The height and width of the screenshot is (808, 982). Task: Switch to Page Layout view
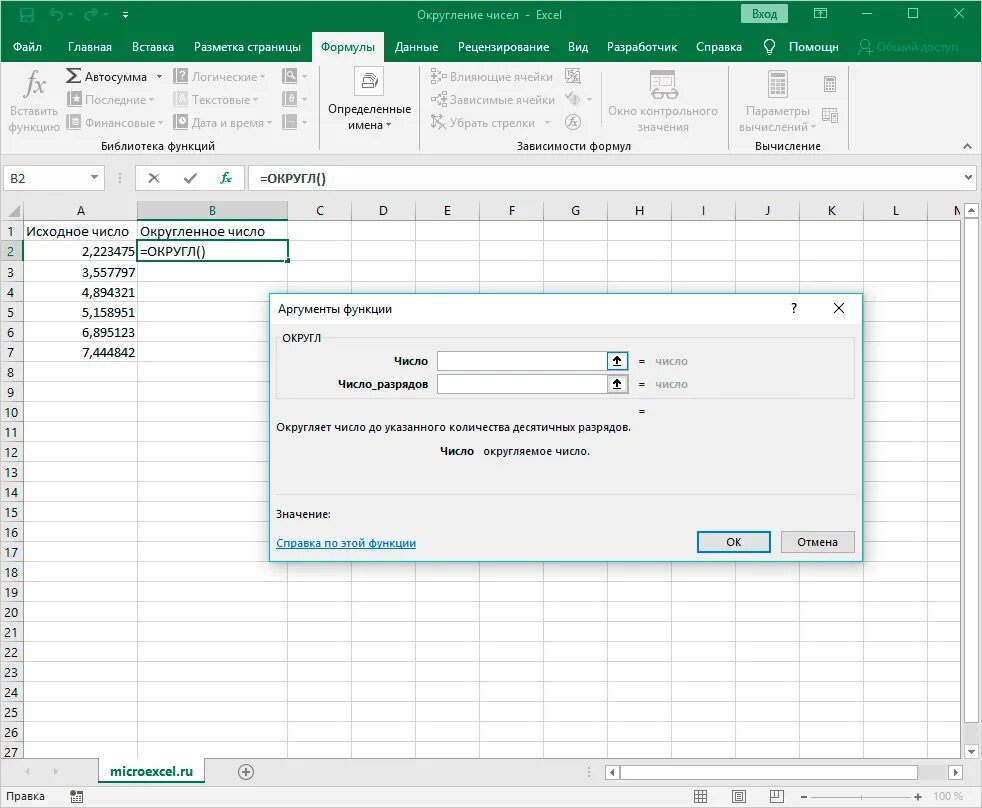738,797
